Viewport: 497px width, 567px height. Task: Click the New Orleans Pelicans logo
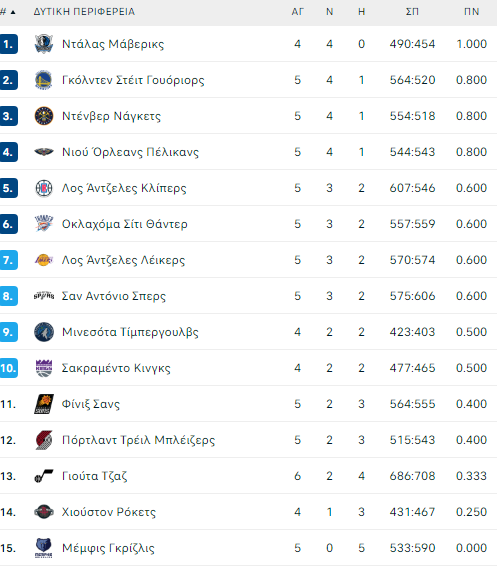[44, 152]
